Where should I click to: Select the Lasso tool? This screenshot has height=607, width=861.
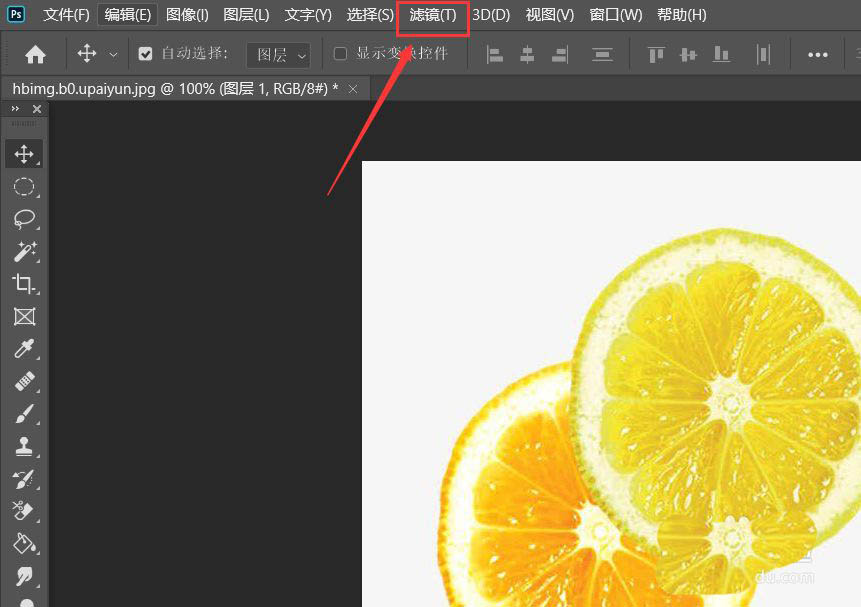24,219
